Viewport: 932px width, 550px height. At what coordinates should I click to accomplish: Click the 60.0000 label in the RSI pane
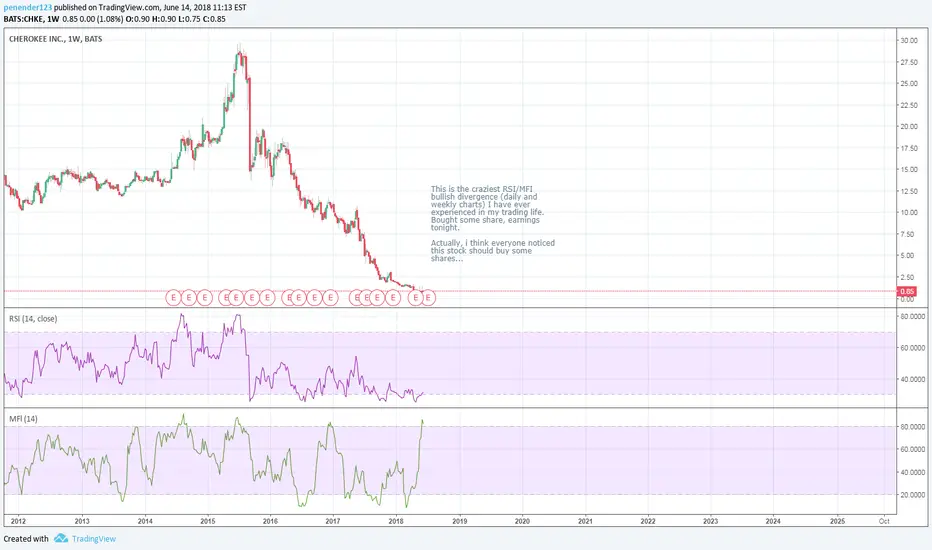[912, 348]
